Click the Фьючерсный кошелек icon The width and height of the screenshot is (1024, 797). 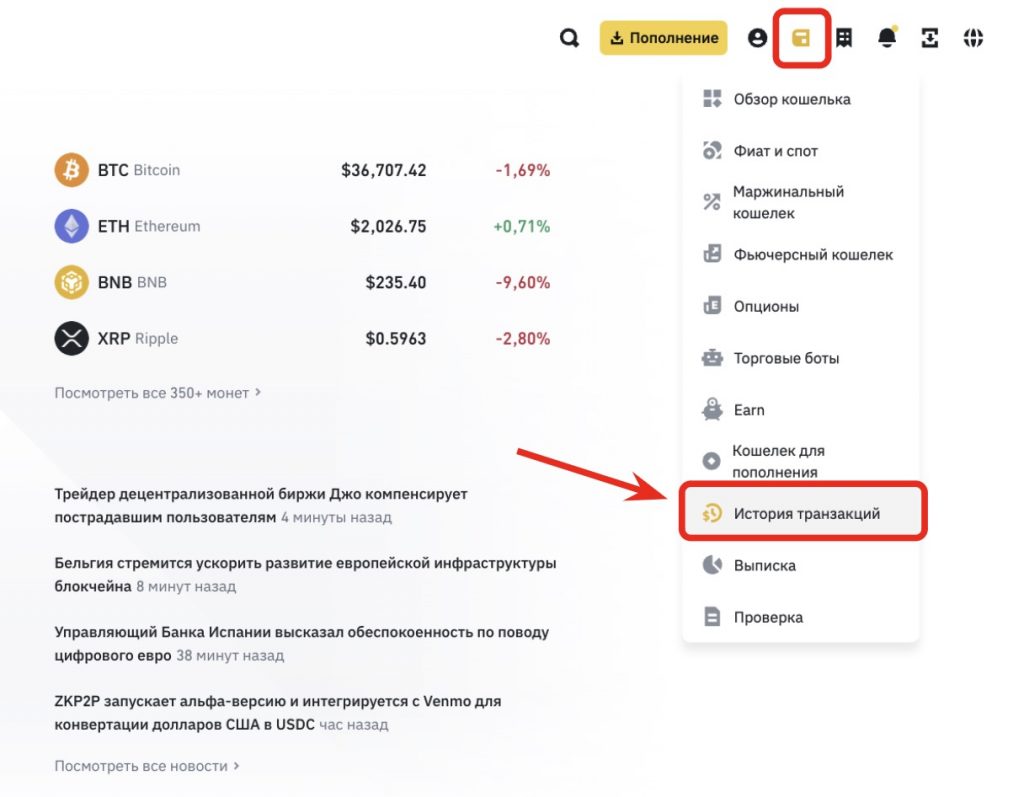click(712, 254)
